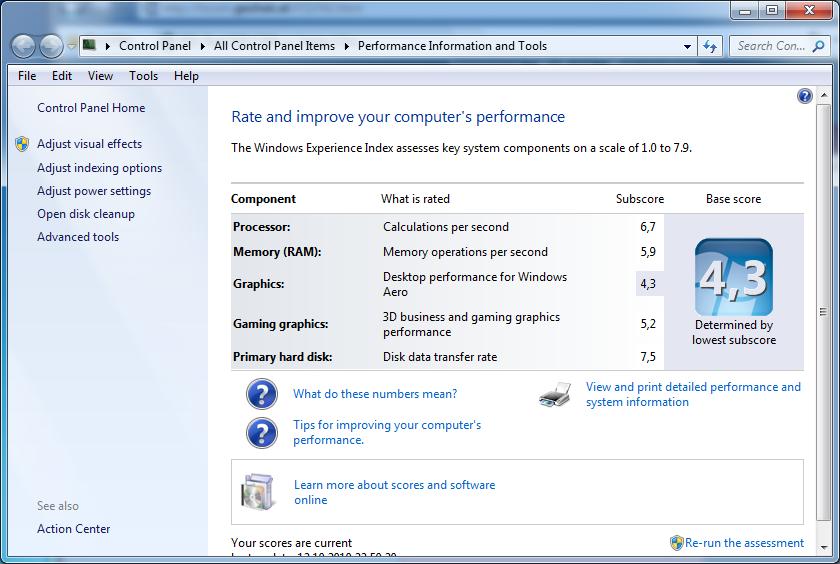
Task: Click the printer icon
Action: pyautogui.click(x=555, y=395)
